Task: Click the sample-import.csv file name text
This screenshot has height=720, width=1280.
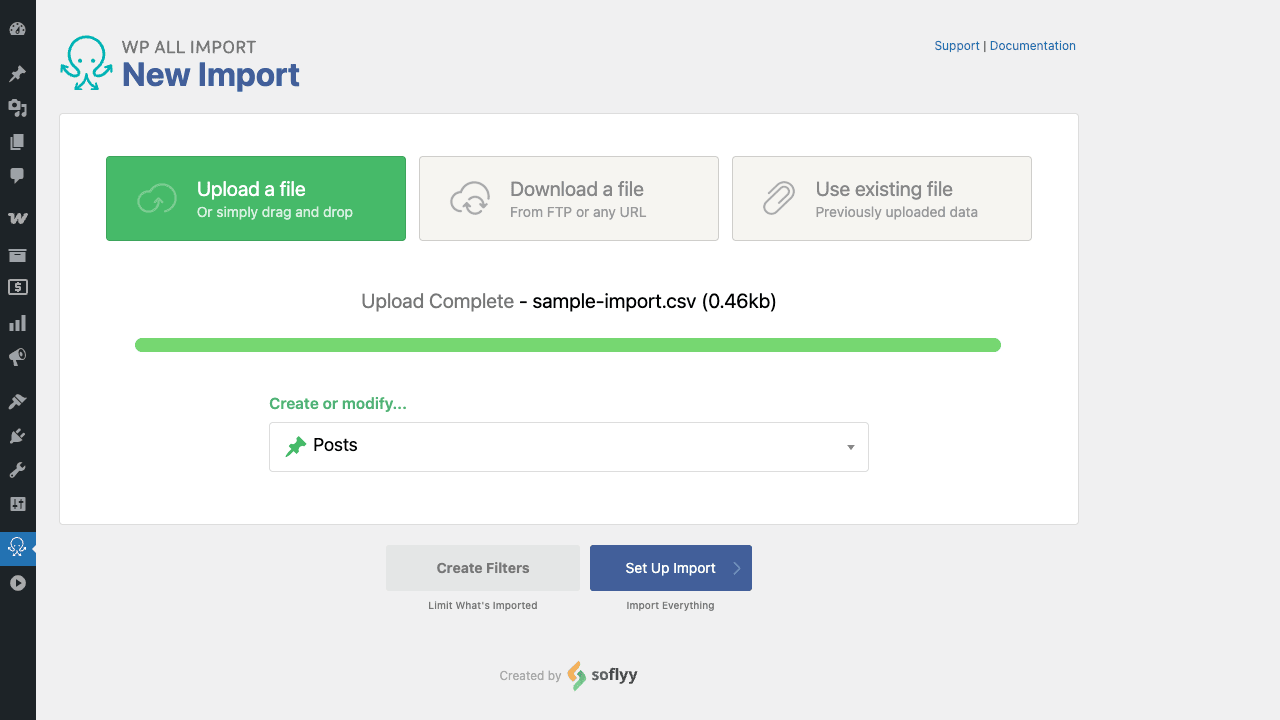Action: point(614,301)
